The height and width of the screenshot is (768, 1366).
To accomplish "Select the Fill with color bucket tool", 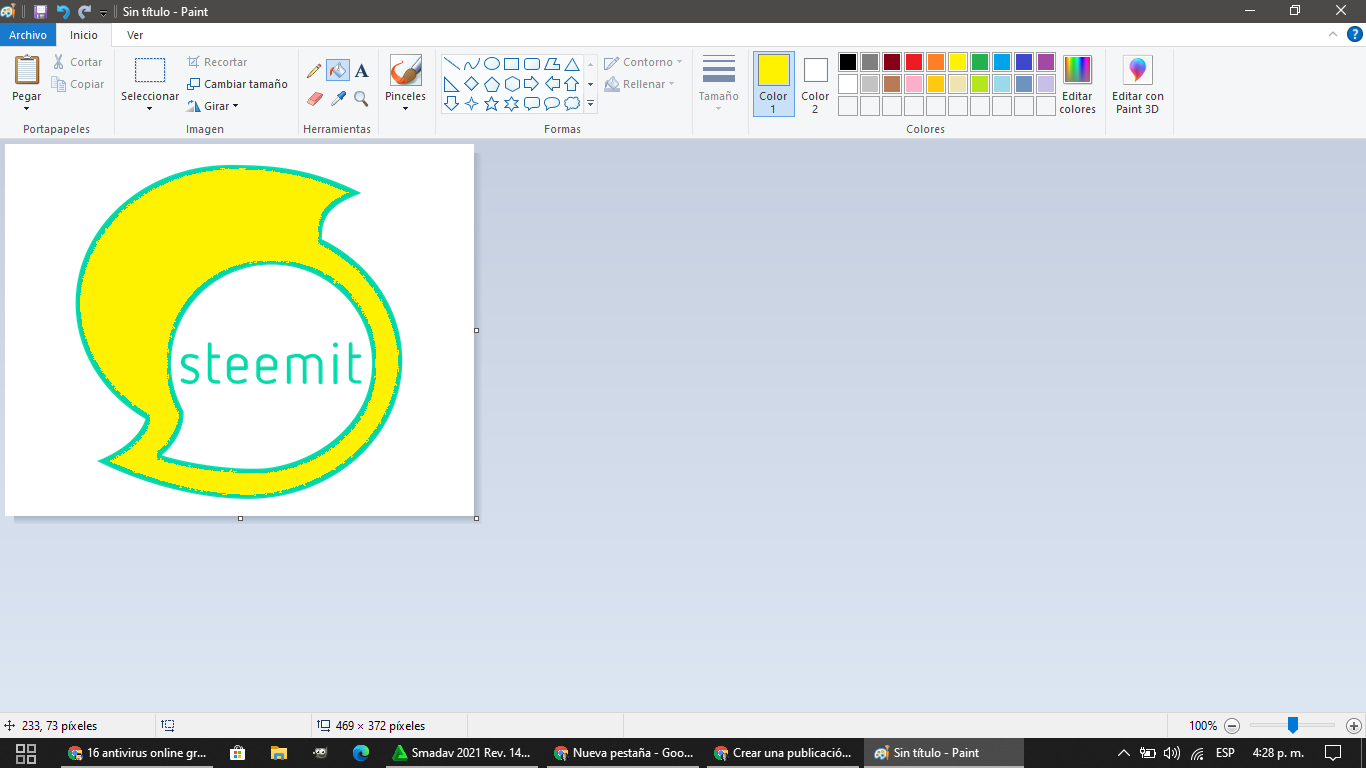I will pyautogui.click(x=338, y=71).
